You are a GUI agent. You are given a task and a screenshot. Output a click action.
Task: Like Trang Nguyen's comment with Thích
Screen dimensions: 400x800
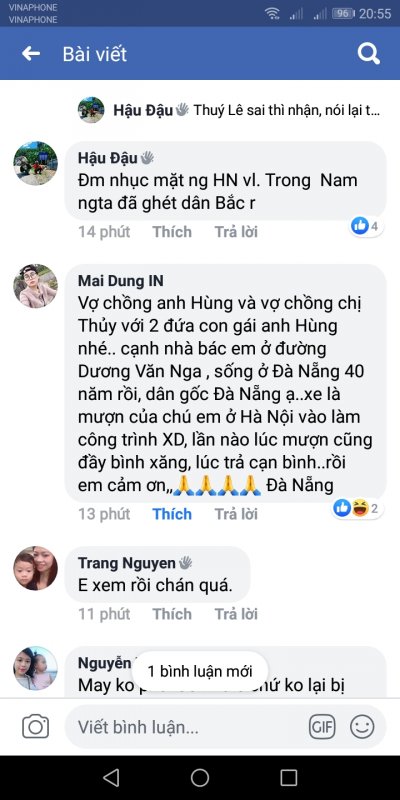(172, 614)
